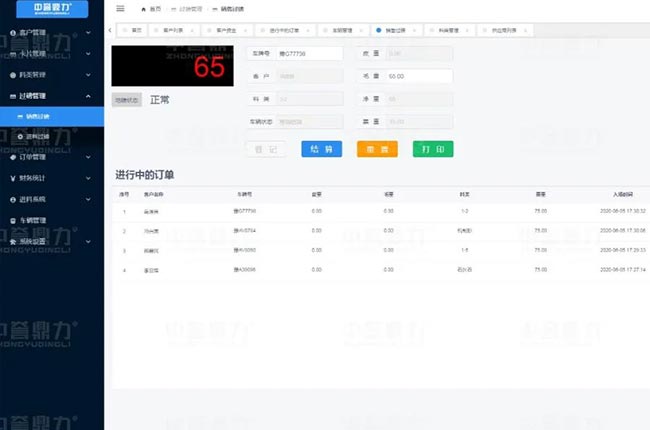Click the 料类管理 sidebar icon
The width and height of the screenshot is (650, 430).
(13, 75)
